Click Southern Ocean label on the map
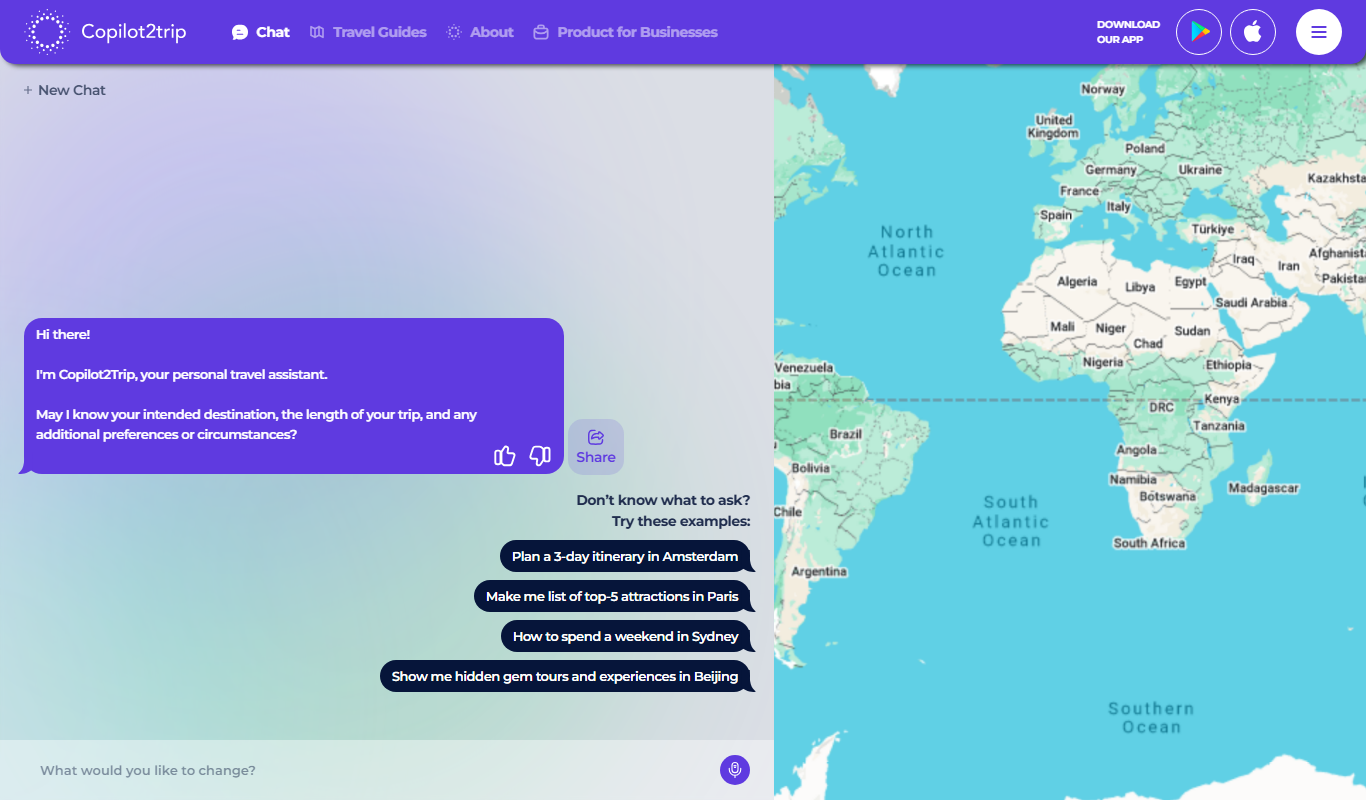Viewport: 1366px width, 800px height. tap(1151, 718)
